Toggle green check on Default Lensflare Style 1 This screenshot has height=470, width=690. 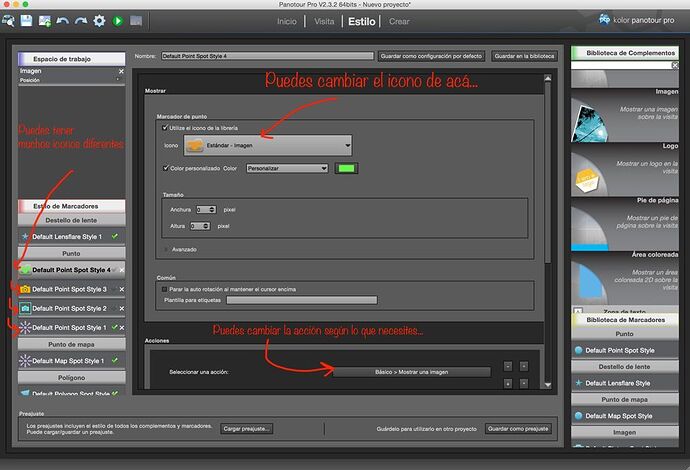pyautogui.click(x=115, y=236)
